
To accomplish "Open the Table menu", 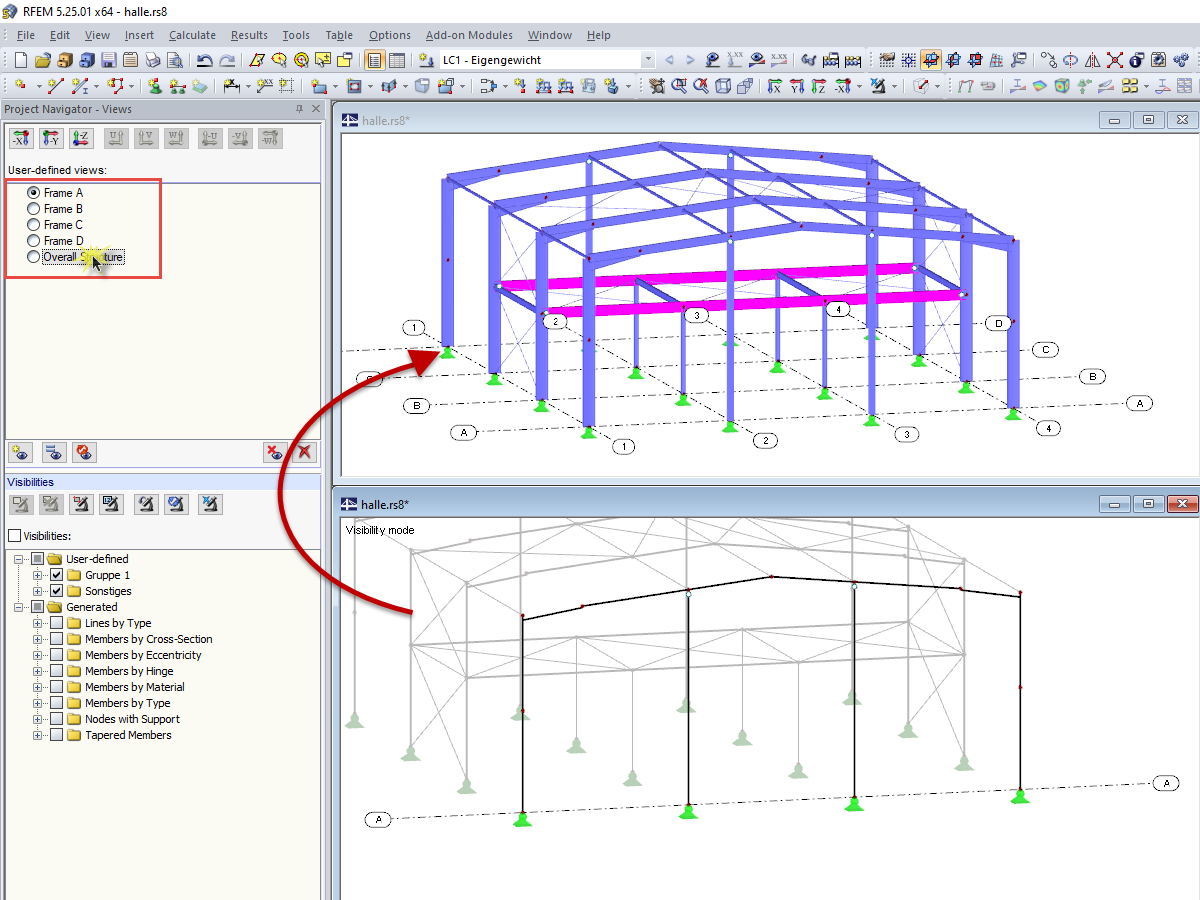I will tap(339, 35).
